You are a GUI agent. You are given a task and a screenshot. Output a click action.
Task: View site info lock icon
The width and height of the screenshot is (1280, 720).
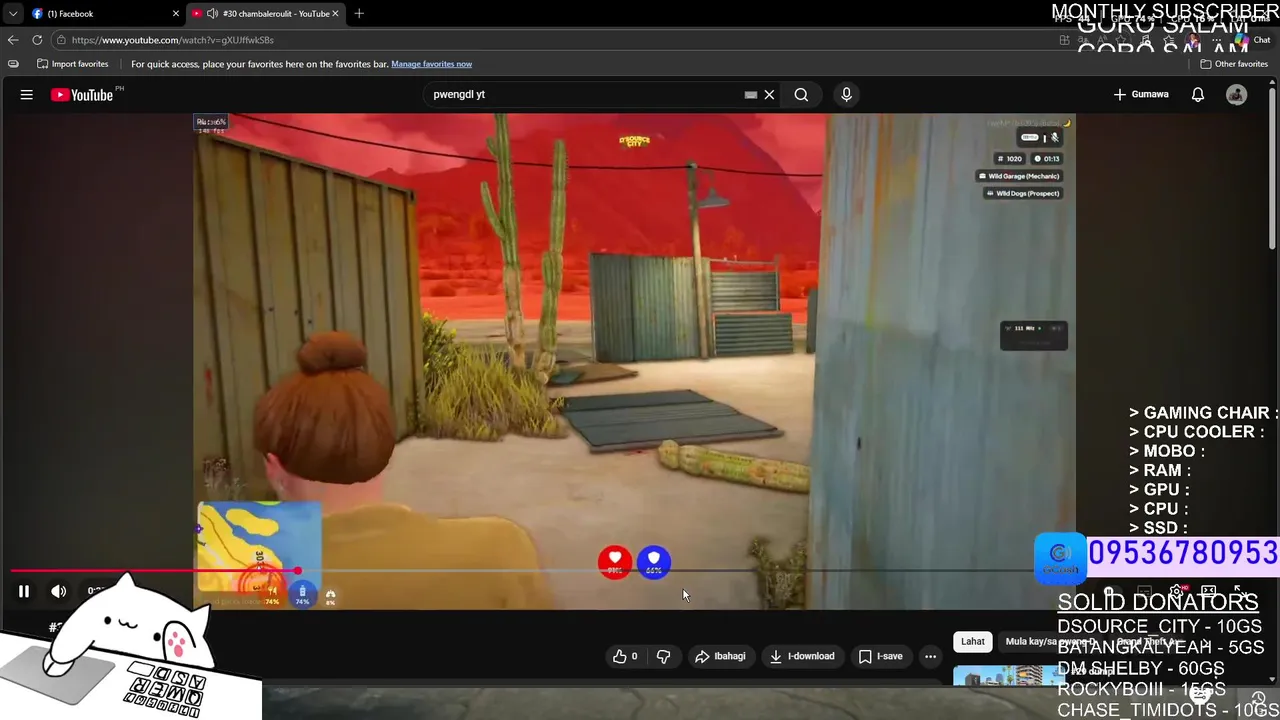tap(61, 40)
